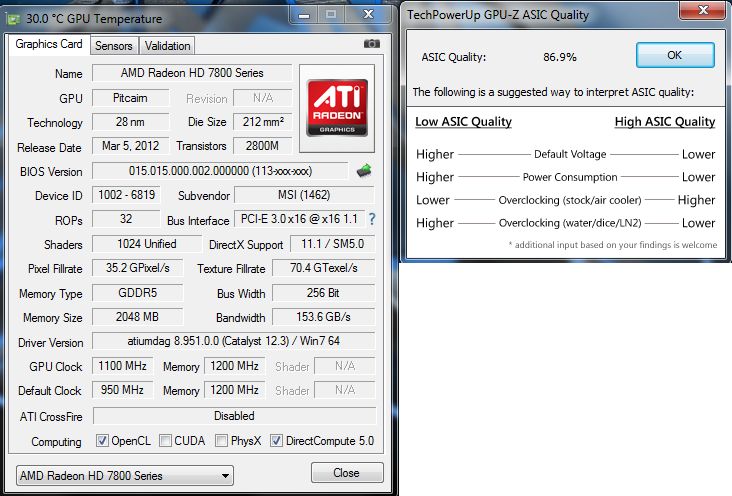Close the ASIC Quality dialog window
732x496 pixels.
click(704, 10)
